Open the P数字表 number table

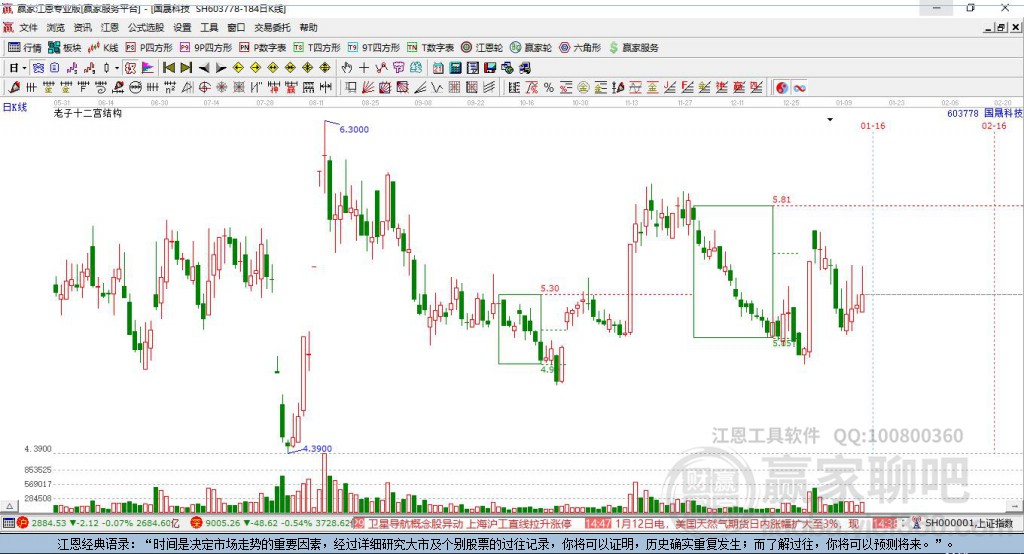[263, 48]
